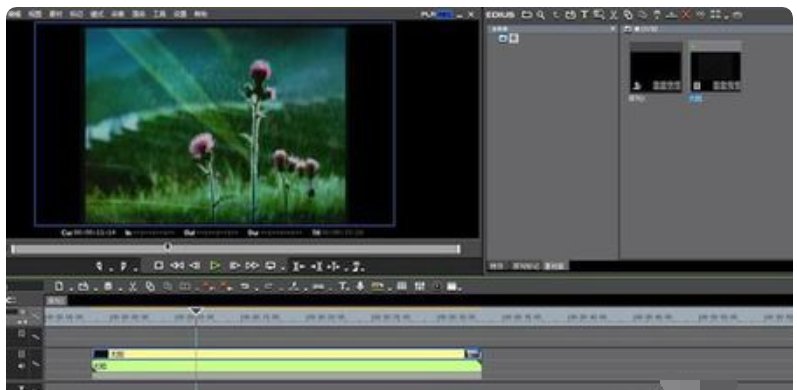Jump to next edit point
Screen dimensions: 797x390
tap(316, 266)
